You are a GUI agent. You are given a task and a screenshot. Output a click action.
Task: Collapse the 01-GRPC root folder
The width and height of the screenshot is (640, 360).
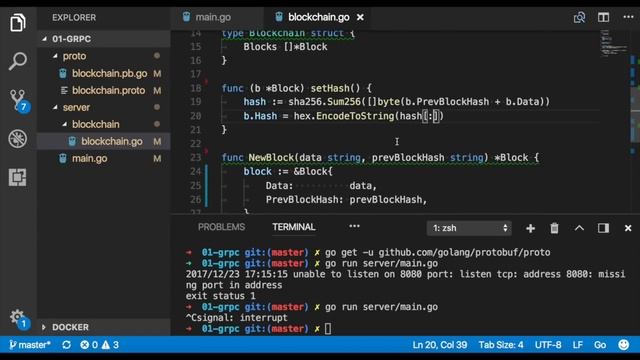(x=44, y=39)
